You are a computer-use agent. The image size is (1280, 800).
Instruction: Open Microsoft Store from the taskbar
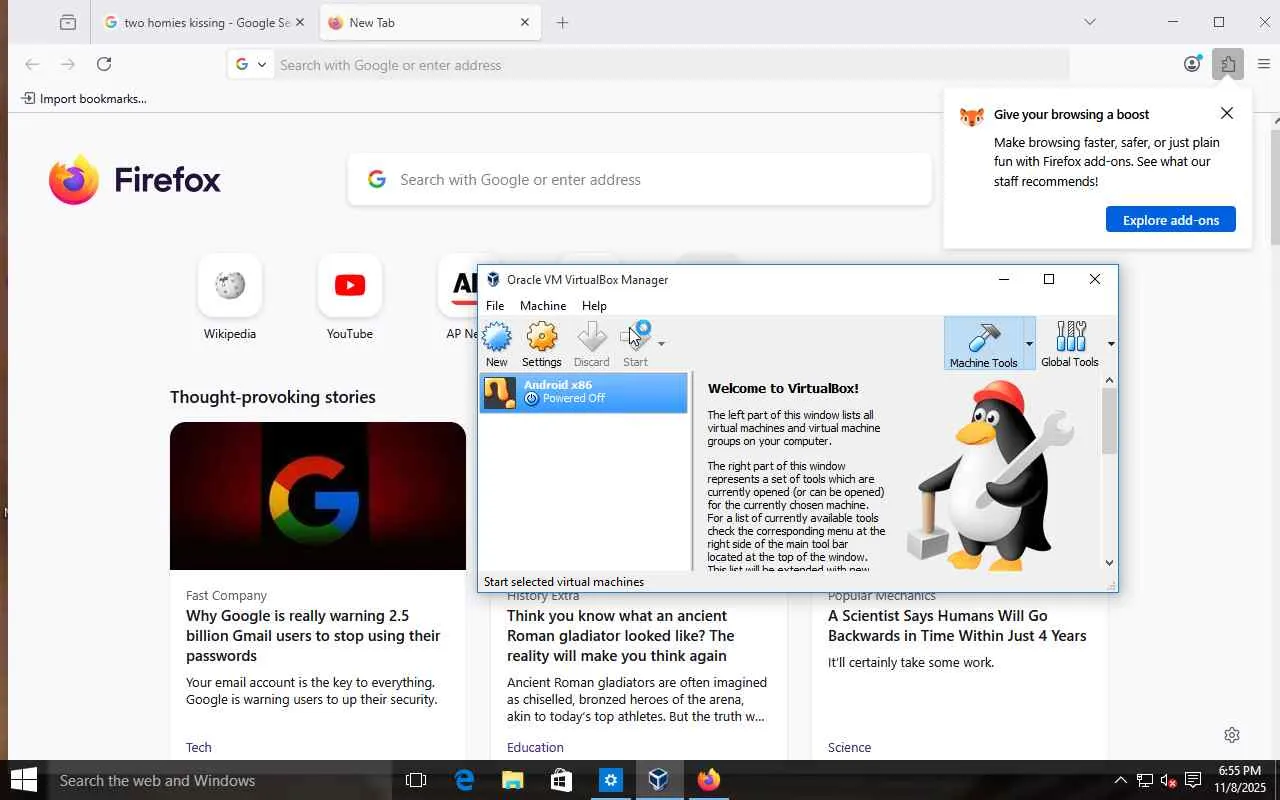(561, 780)
